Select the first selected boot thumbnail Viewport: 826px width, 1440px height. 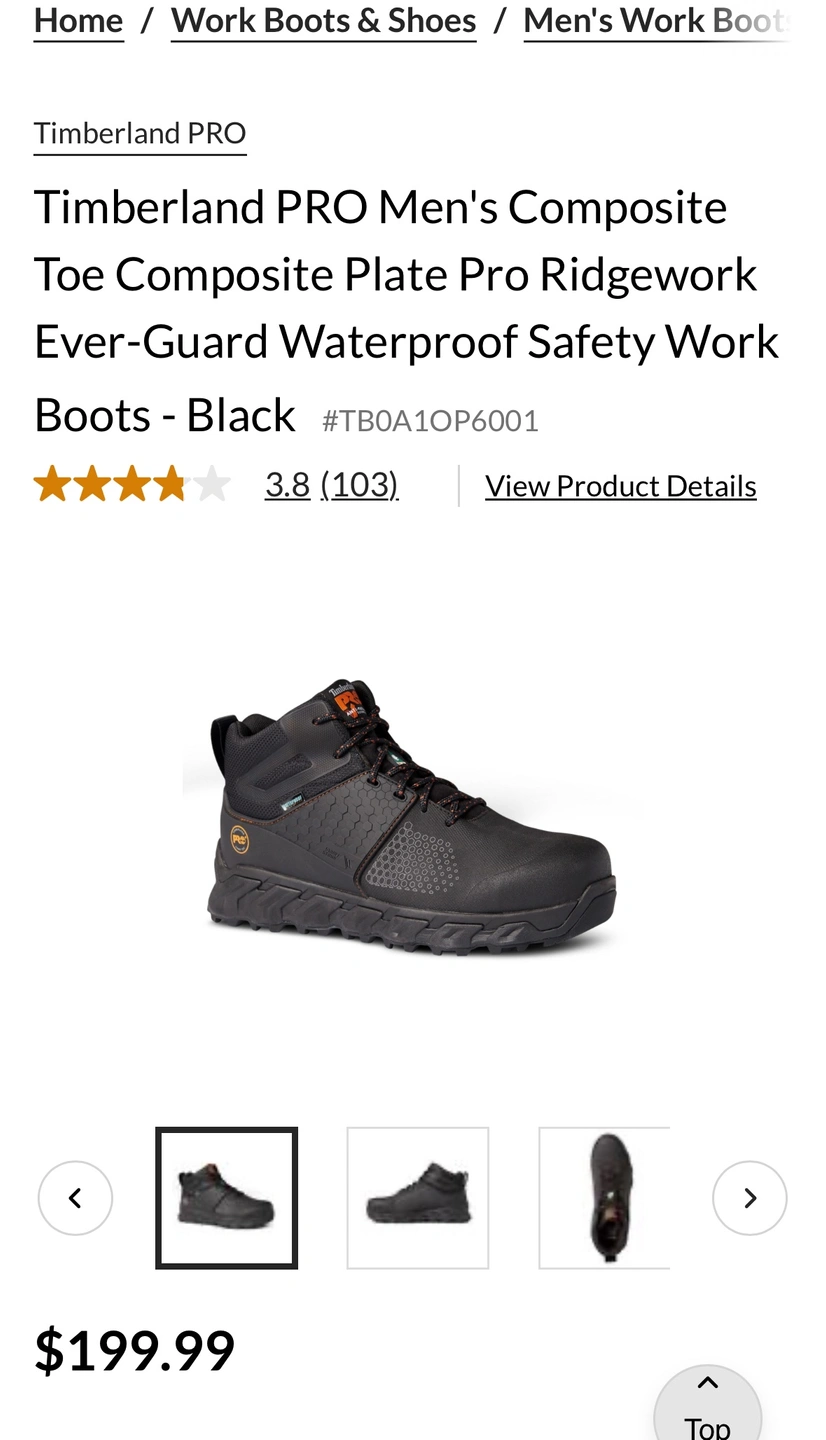[227, 1198]
